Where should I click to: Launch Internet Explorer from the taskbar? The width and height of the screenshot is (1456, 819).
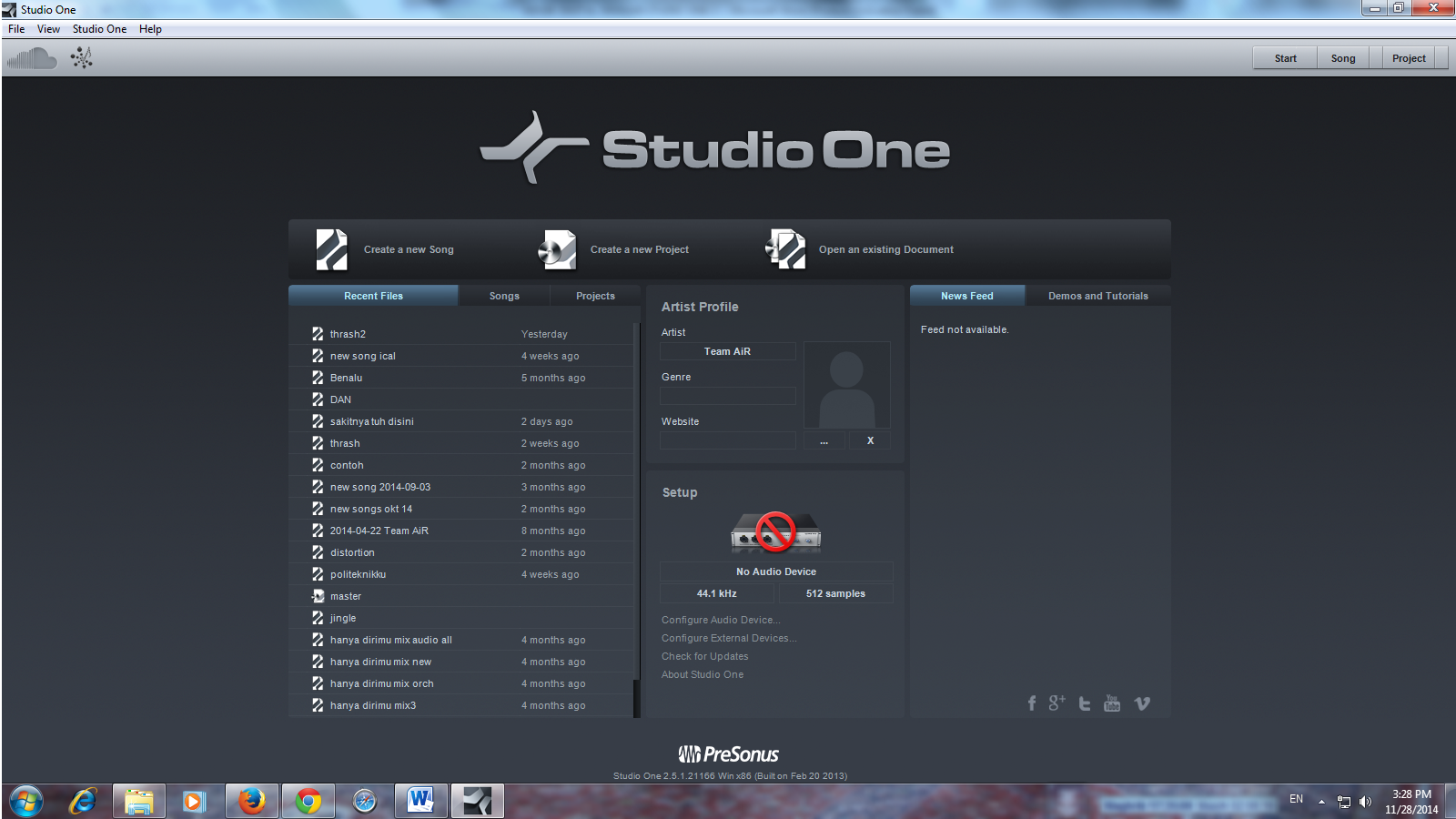coord(83,802)
